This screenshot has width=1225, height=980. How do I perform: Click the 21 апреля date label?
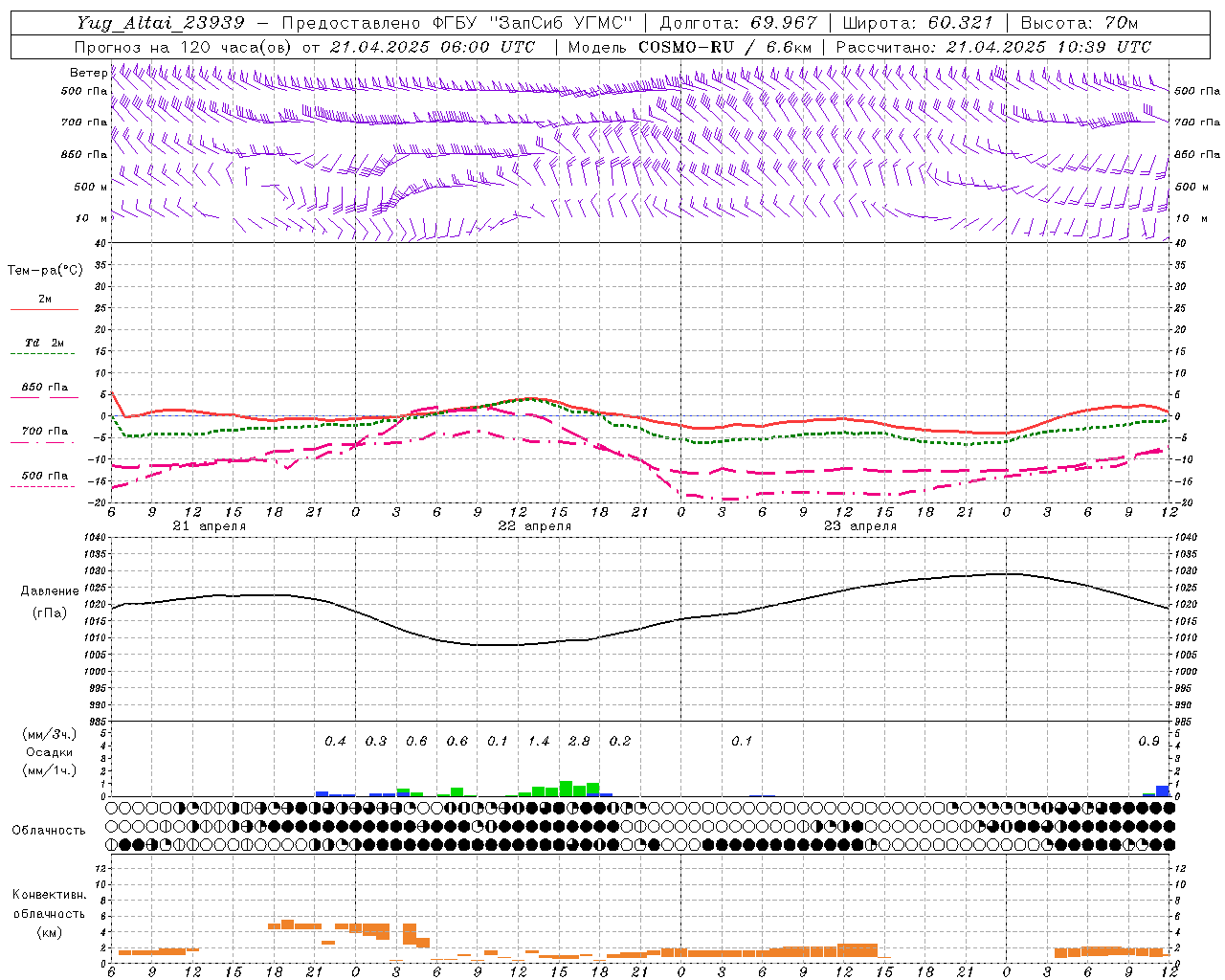click(x=209, y=526)
